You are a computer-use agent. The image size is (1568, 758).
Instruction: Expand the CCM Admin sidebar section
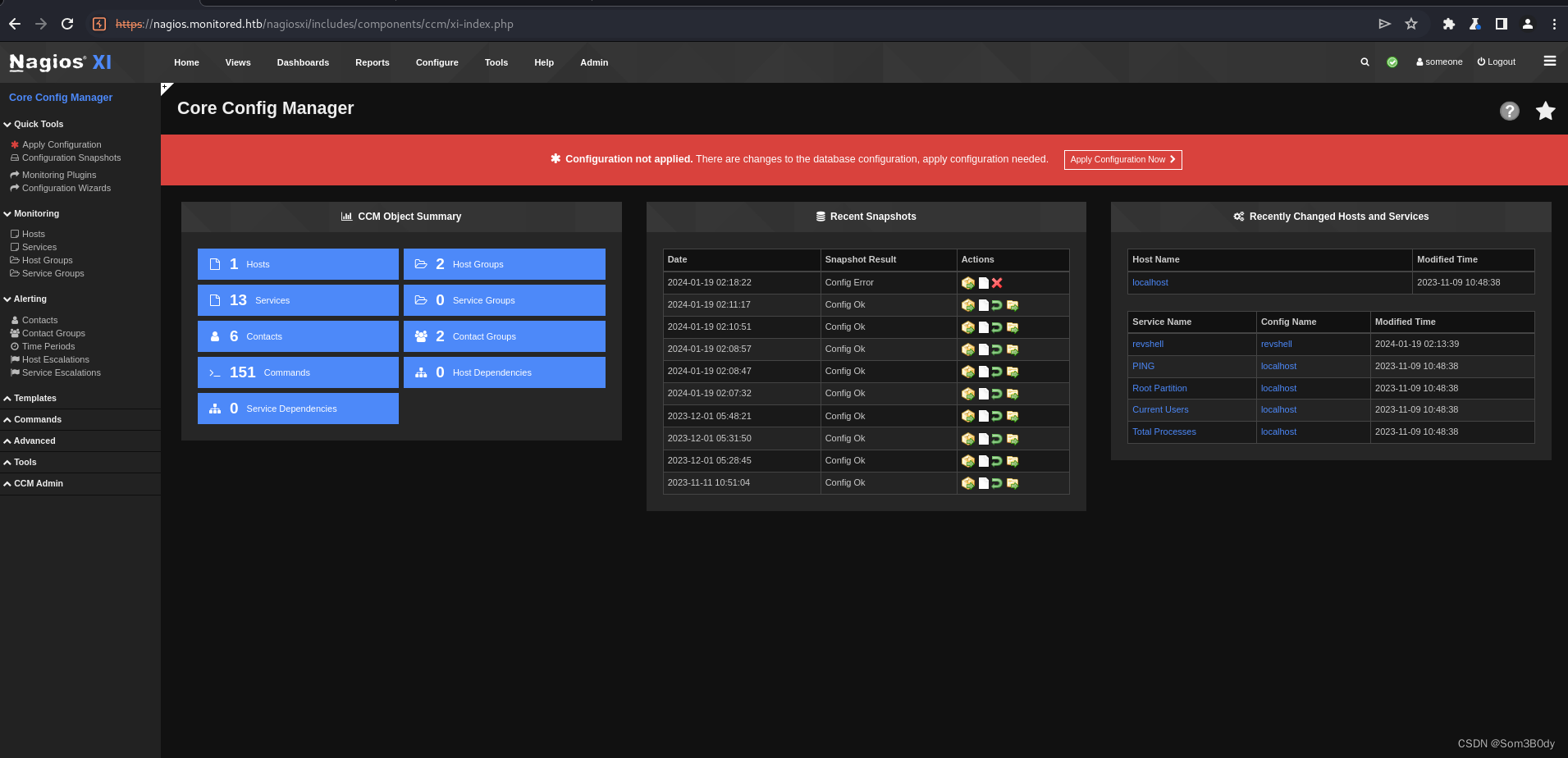tap(34, 484)
